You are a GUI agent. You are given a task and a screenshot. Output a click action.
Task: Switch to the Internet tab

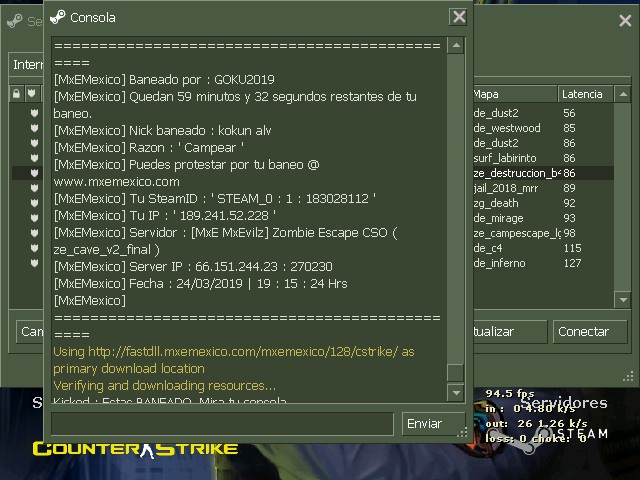coord(27,64)
